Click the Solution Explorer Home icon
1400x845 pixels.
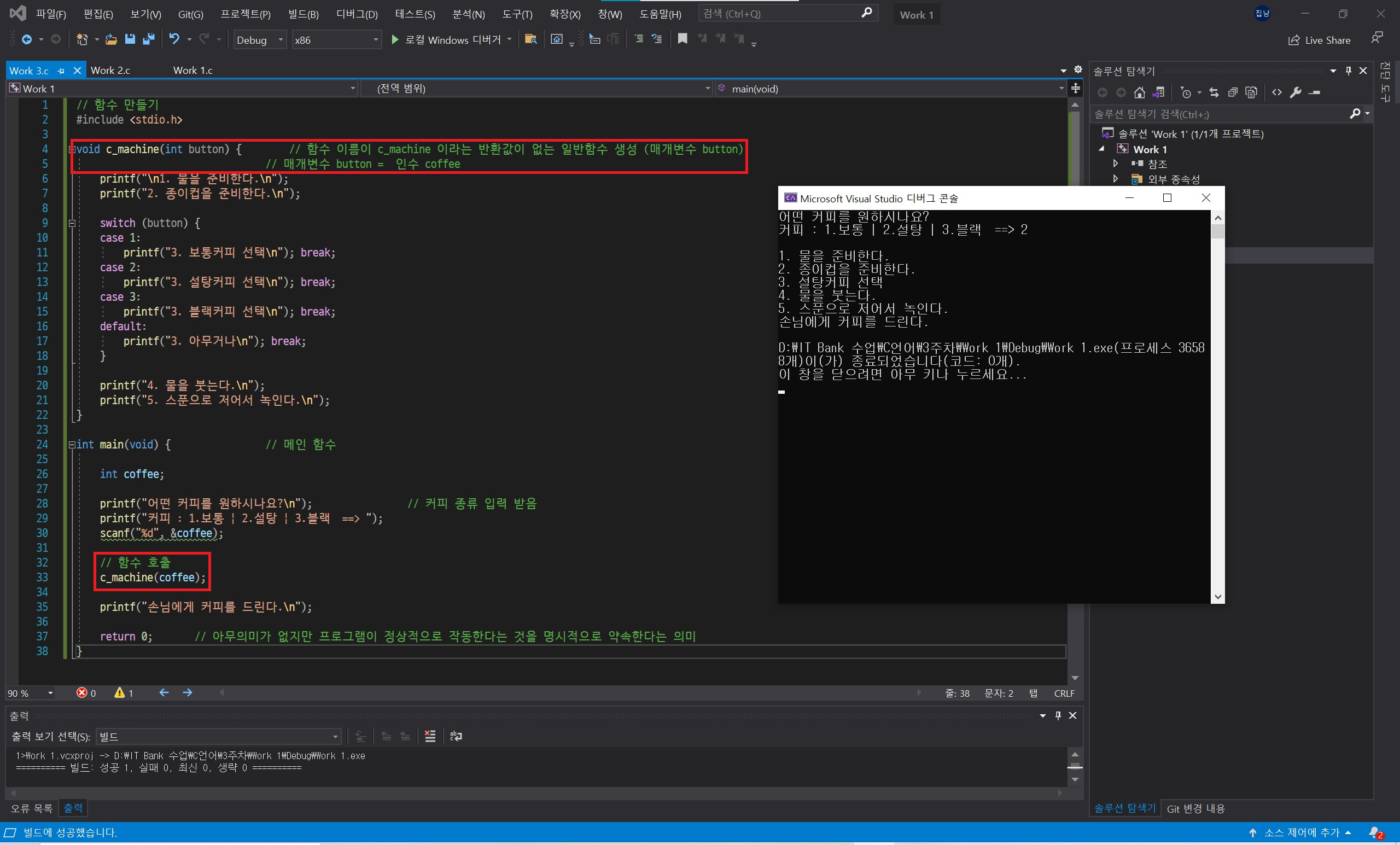[x=1139, y=92]
